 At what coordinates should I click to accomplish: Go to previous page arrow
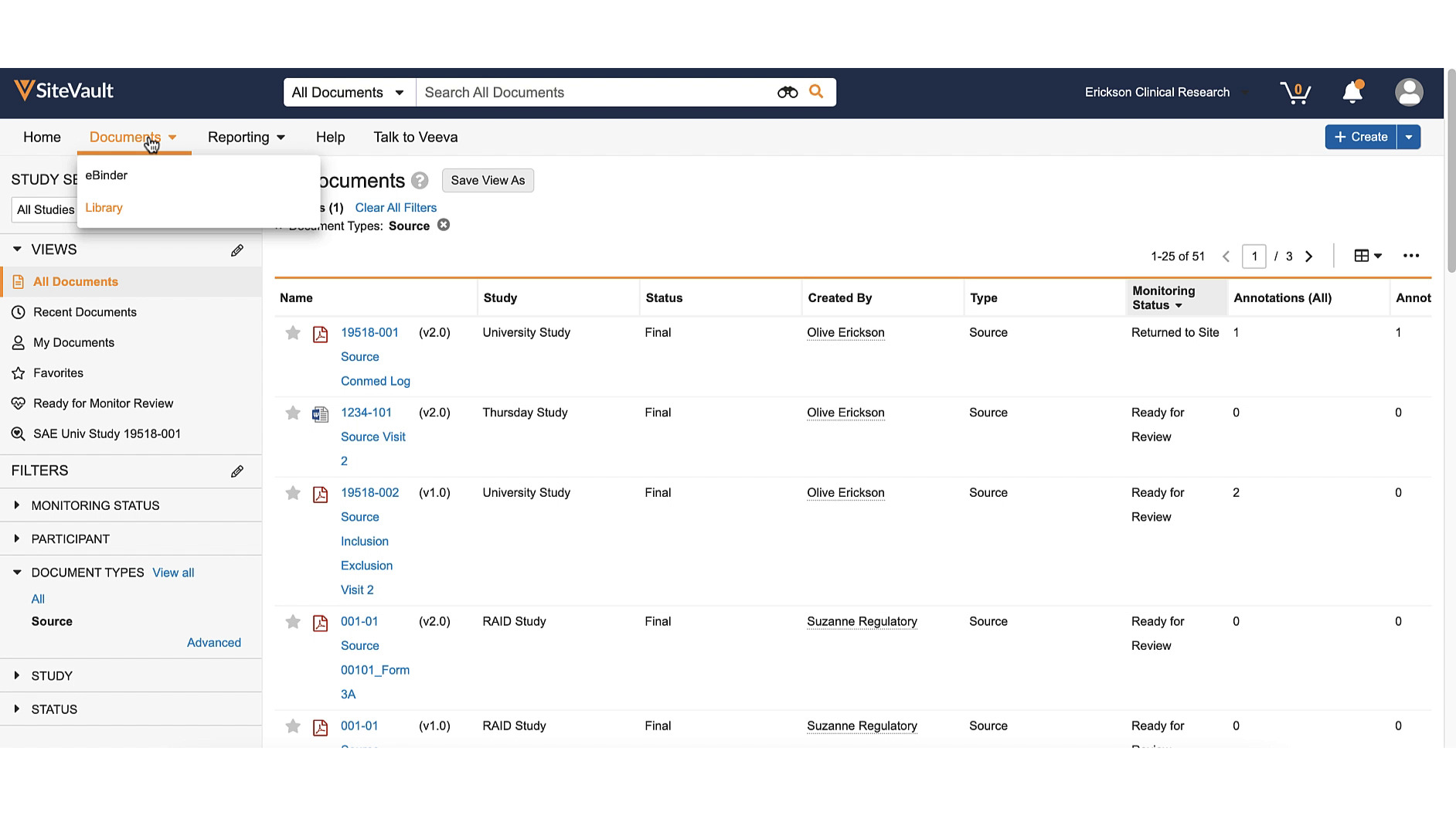1226,256
